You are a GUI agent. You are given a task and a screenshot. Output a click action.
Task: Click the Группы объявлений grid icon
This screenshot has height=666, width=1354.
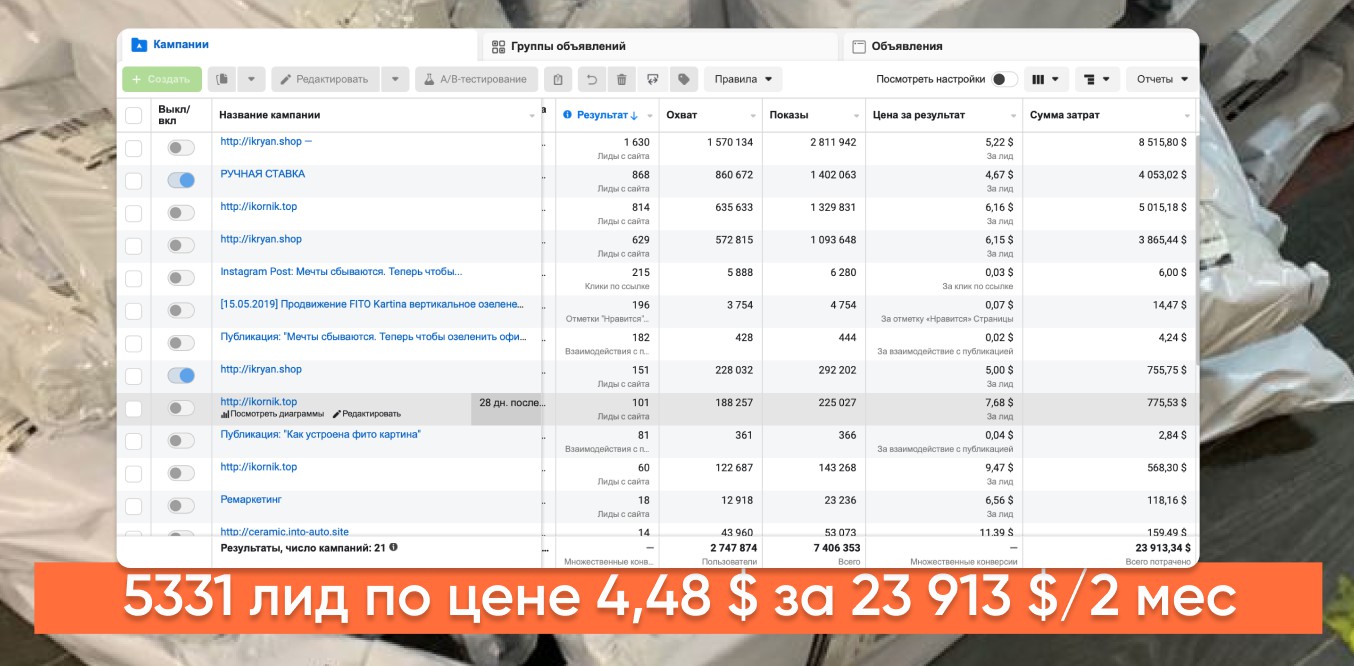click(x=498, y=46)
